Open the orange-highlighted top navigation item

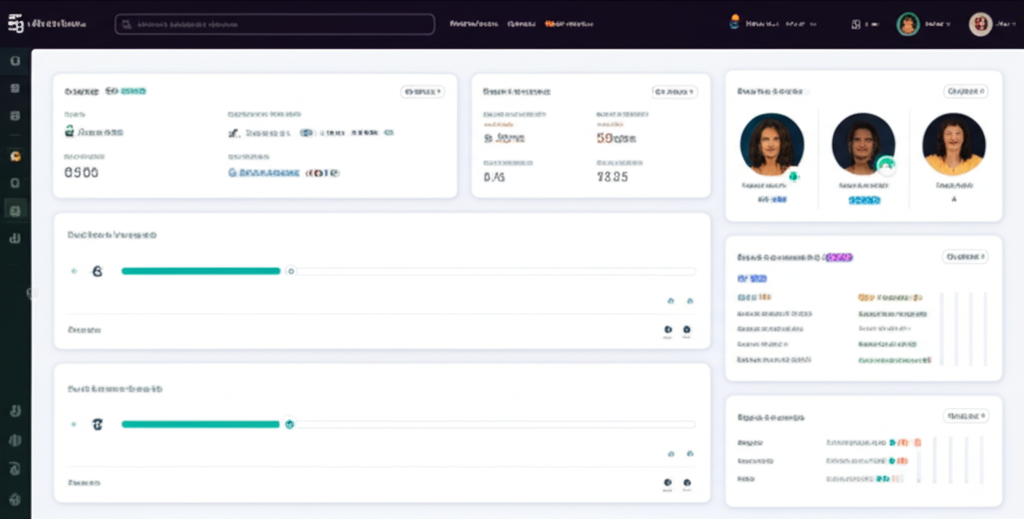569,24
